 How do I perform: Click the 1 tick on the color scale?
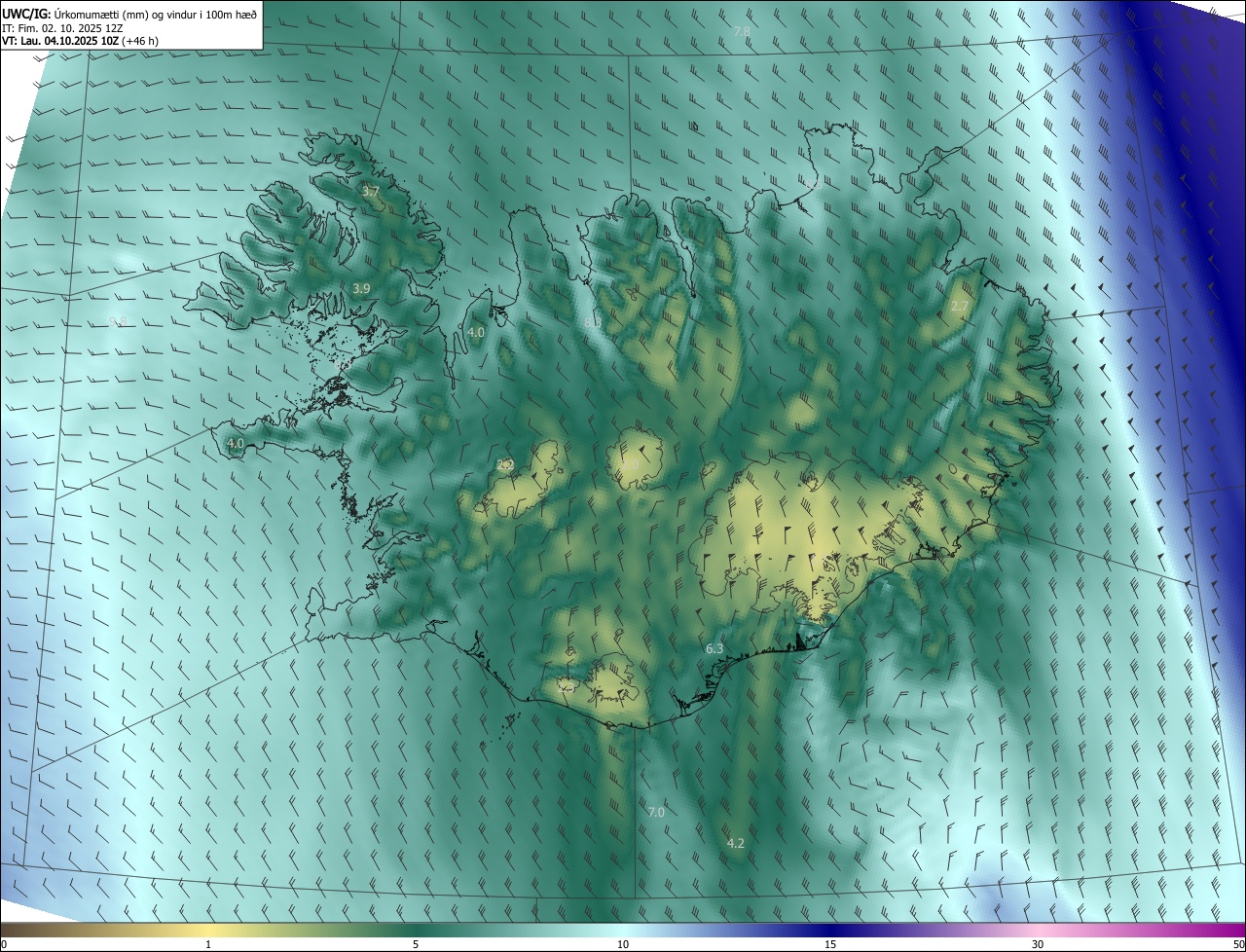click(208, 944)
